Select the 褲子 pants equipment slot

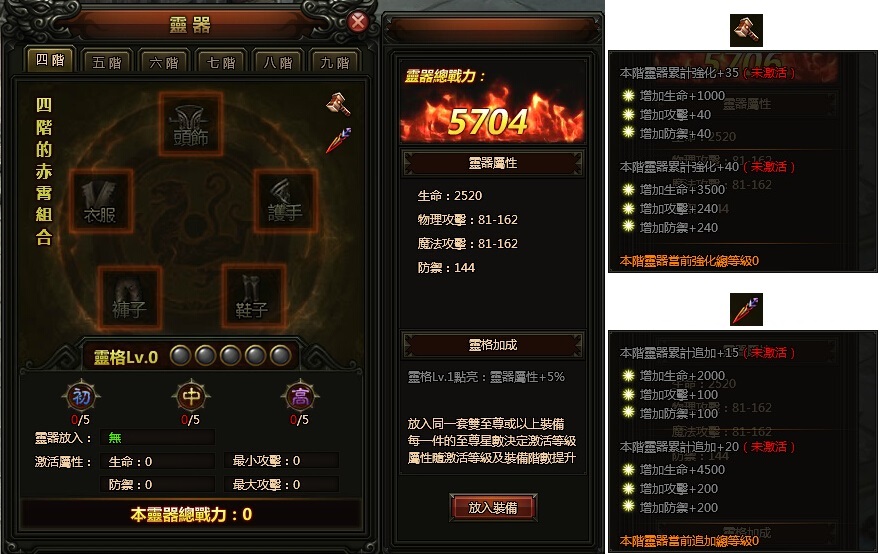click(130, 297)
